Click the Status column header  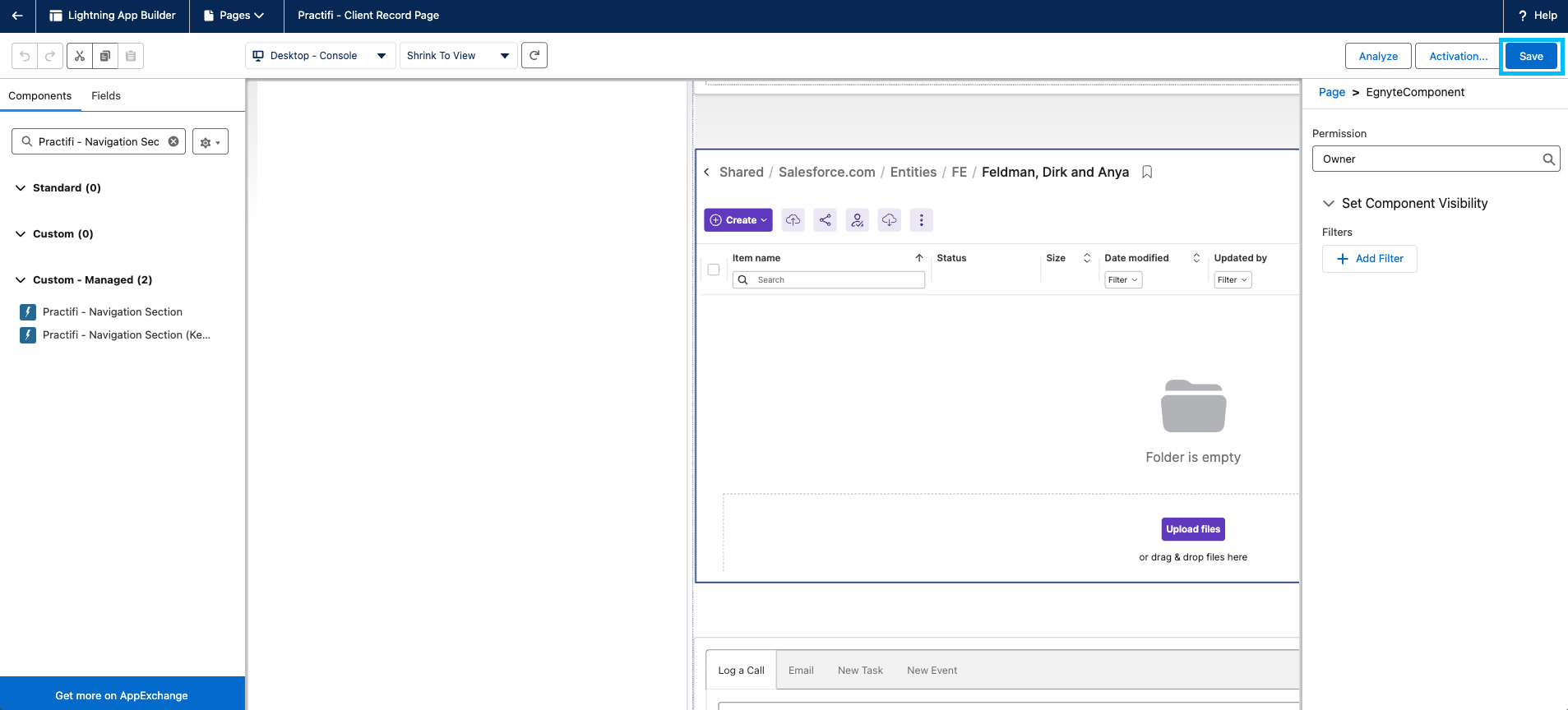coord(951,258)
